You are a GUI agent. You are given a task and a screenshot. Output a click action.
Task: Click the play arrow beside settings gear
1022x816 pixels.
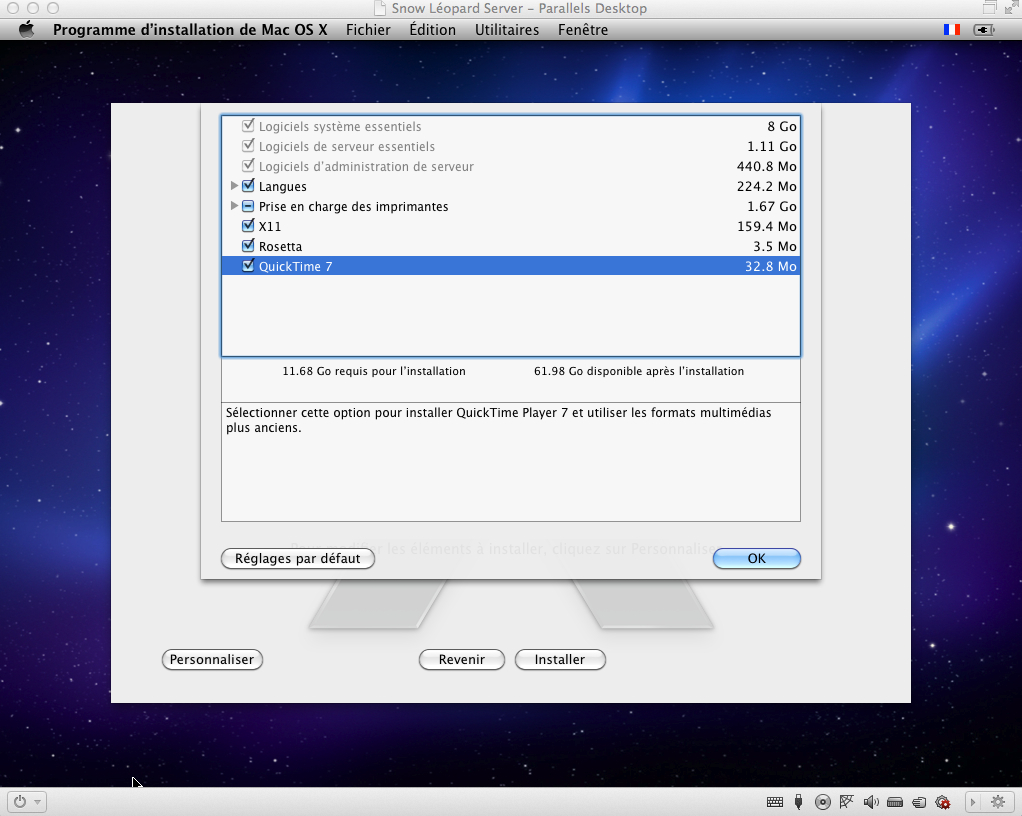[x=973, y=802]
